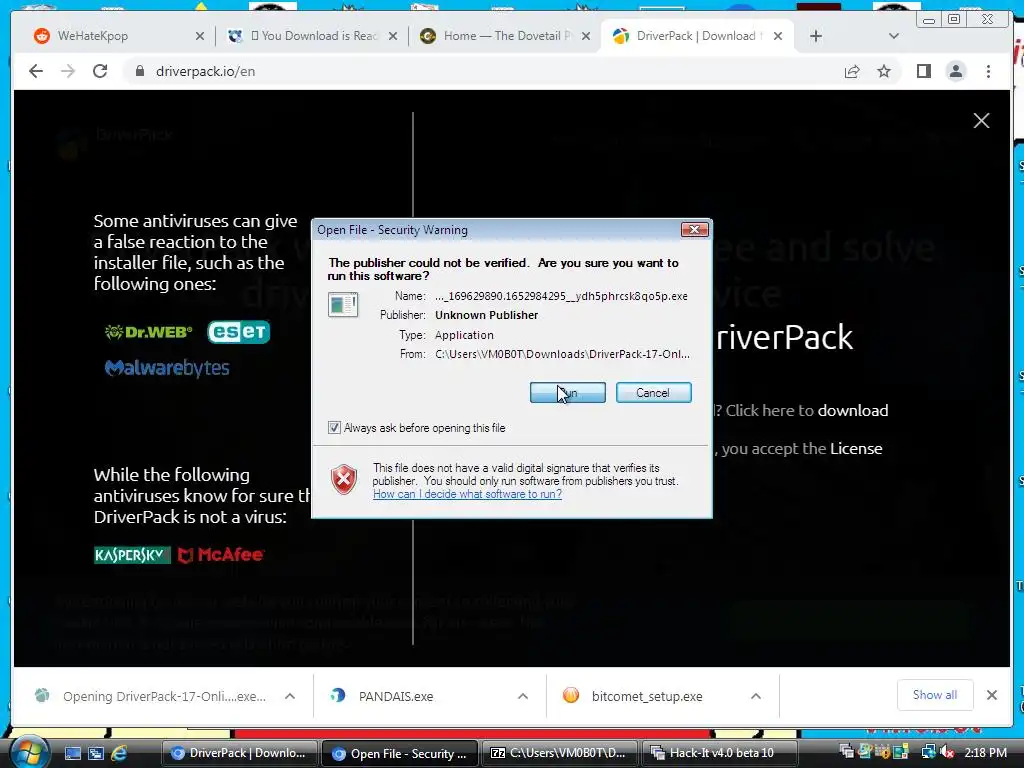Share this page icon
The width and height of the screenshot is (1024, 768).
tap(852, 71)
